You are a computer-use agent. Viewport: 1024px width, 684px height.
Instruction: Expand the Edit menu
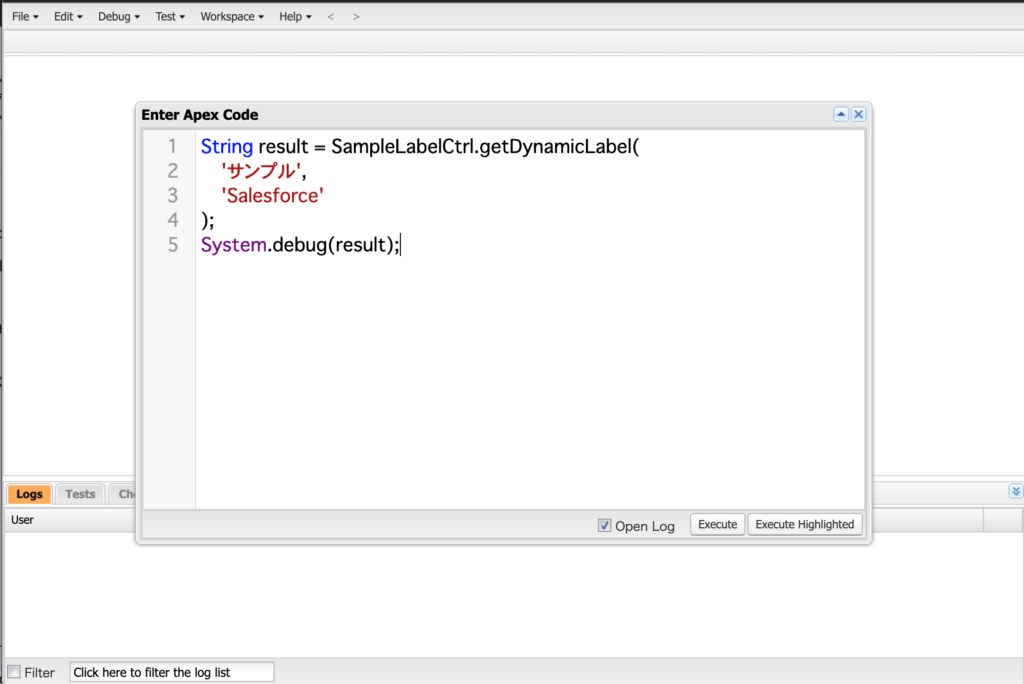click(x=68, y=17)
